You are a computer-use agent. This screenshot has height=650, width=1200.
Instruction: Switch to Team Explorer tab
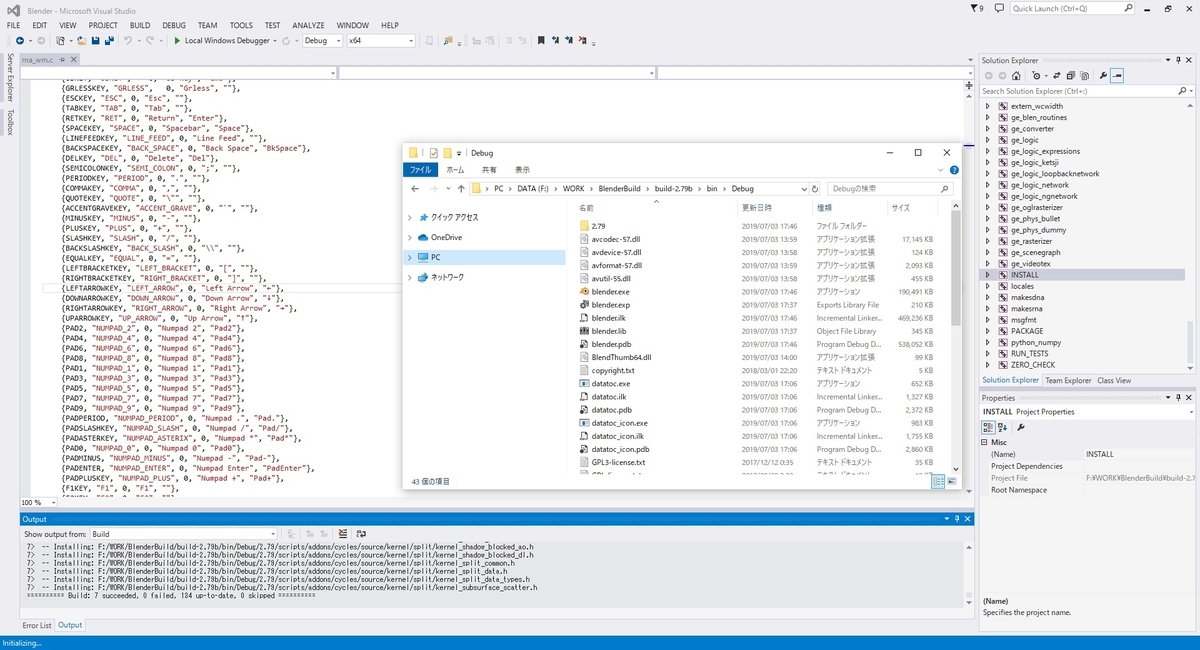pos(1068,380)
